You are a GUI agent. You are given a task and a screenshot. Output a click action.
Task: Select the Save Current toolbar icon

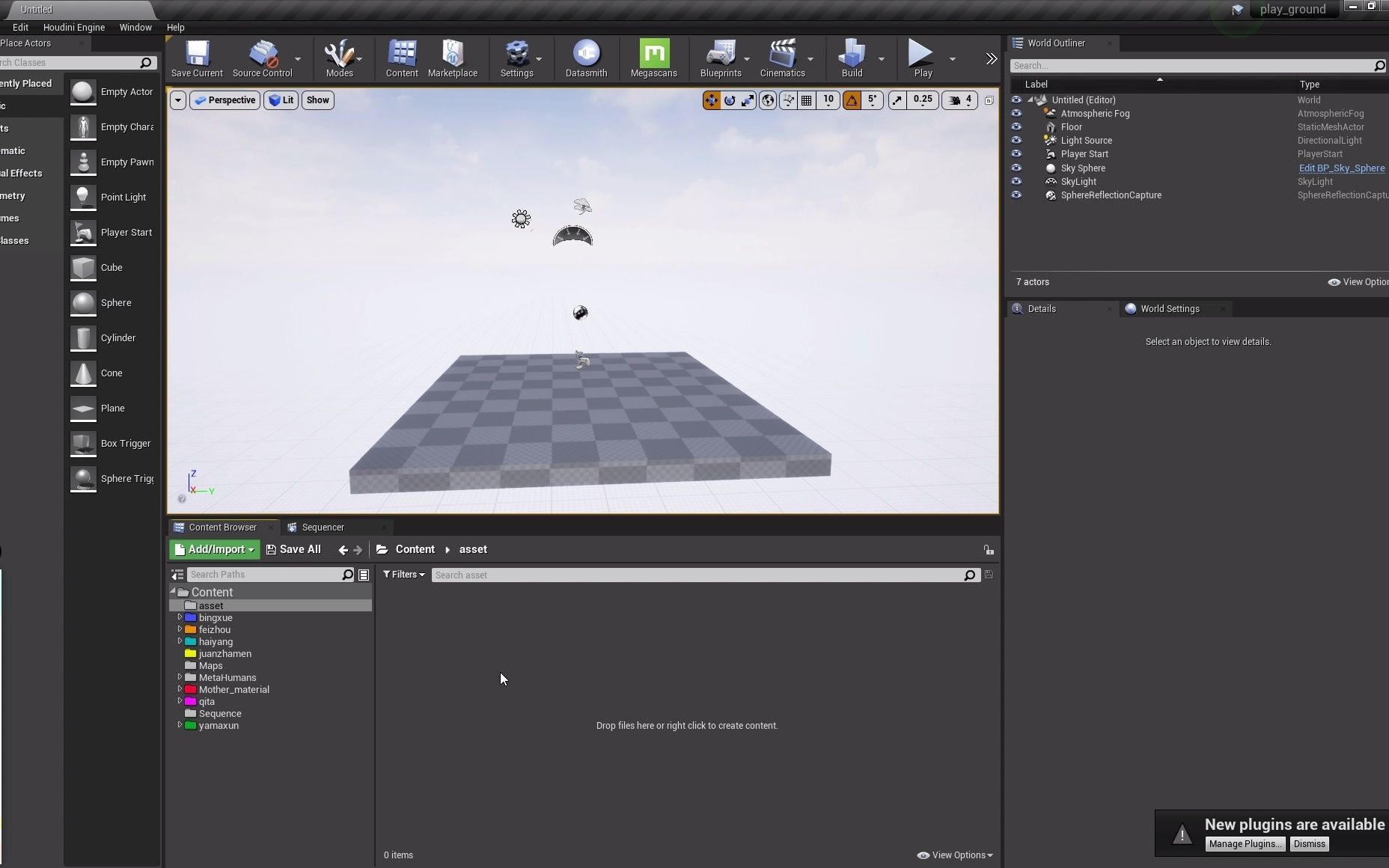point(195,58)
